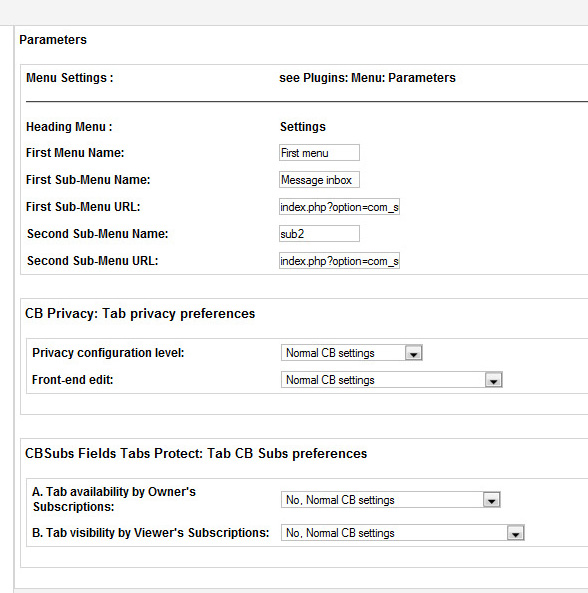This screenshot has width=588, height=593.
Task: Select the First Sub-Menu URL input box
Action: [x=339, y=207]
